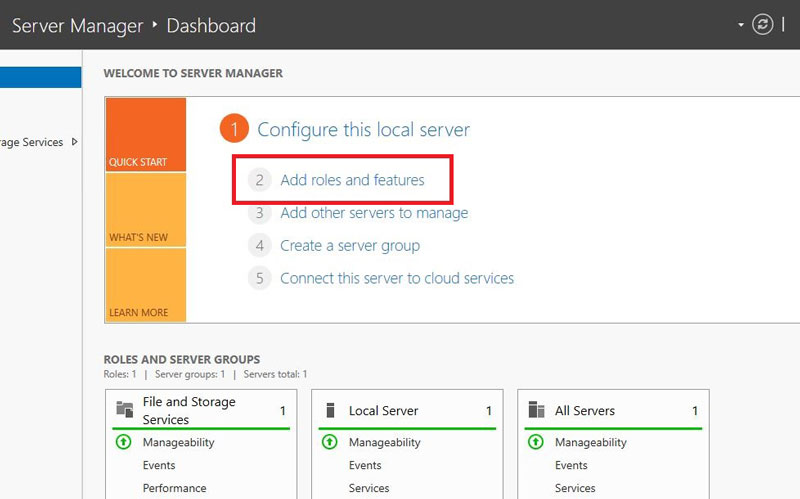Click Add roles and features link
800x499 pixels.
(x=352, y=180)
